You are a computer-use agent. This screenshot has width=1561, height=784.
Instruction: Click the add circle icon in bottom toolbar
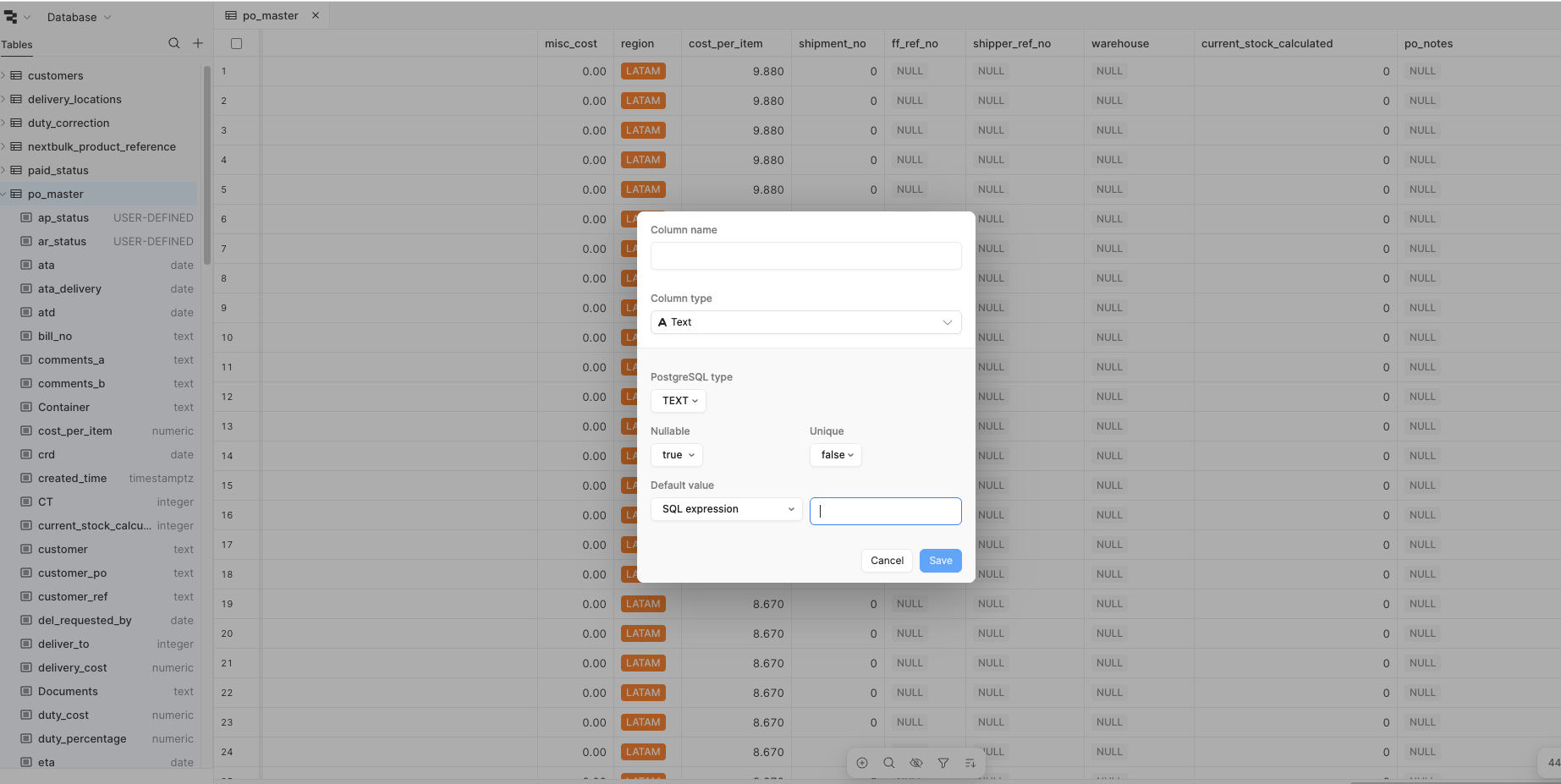pos(862,763)
